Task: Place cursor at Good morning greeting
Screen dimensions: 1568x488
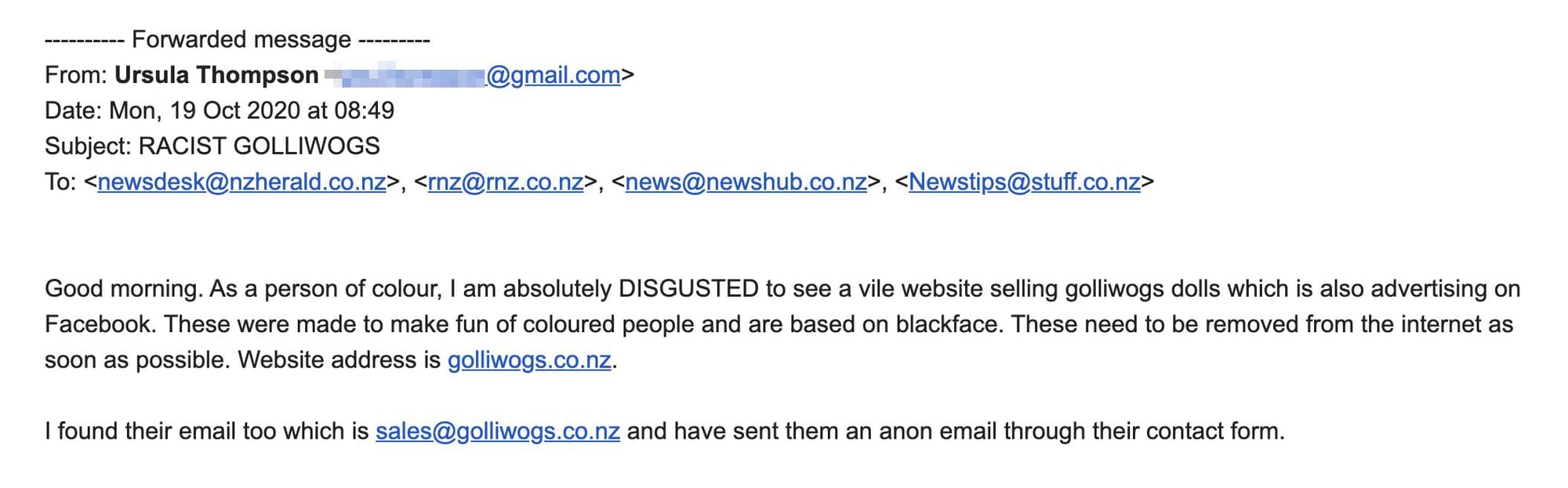Action: (123, 289)
